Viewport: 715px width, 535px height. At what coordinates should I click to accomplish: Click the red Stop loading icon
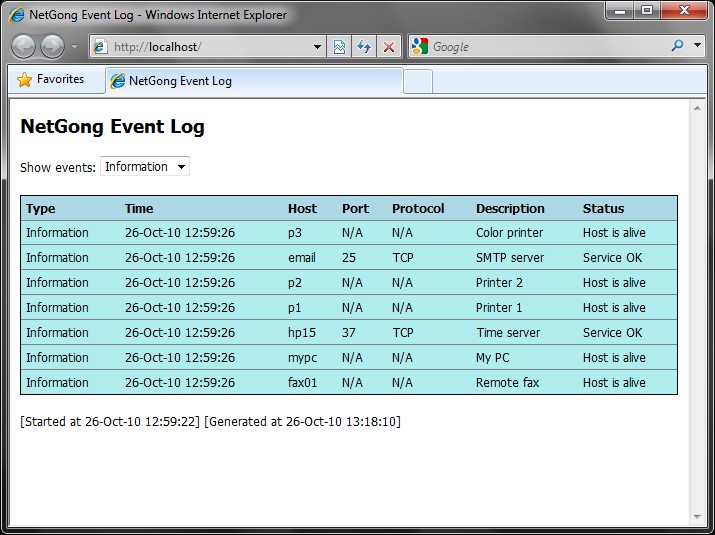point(389,47)
